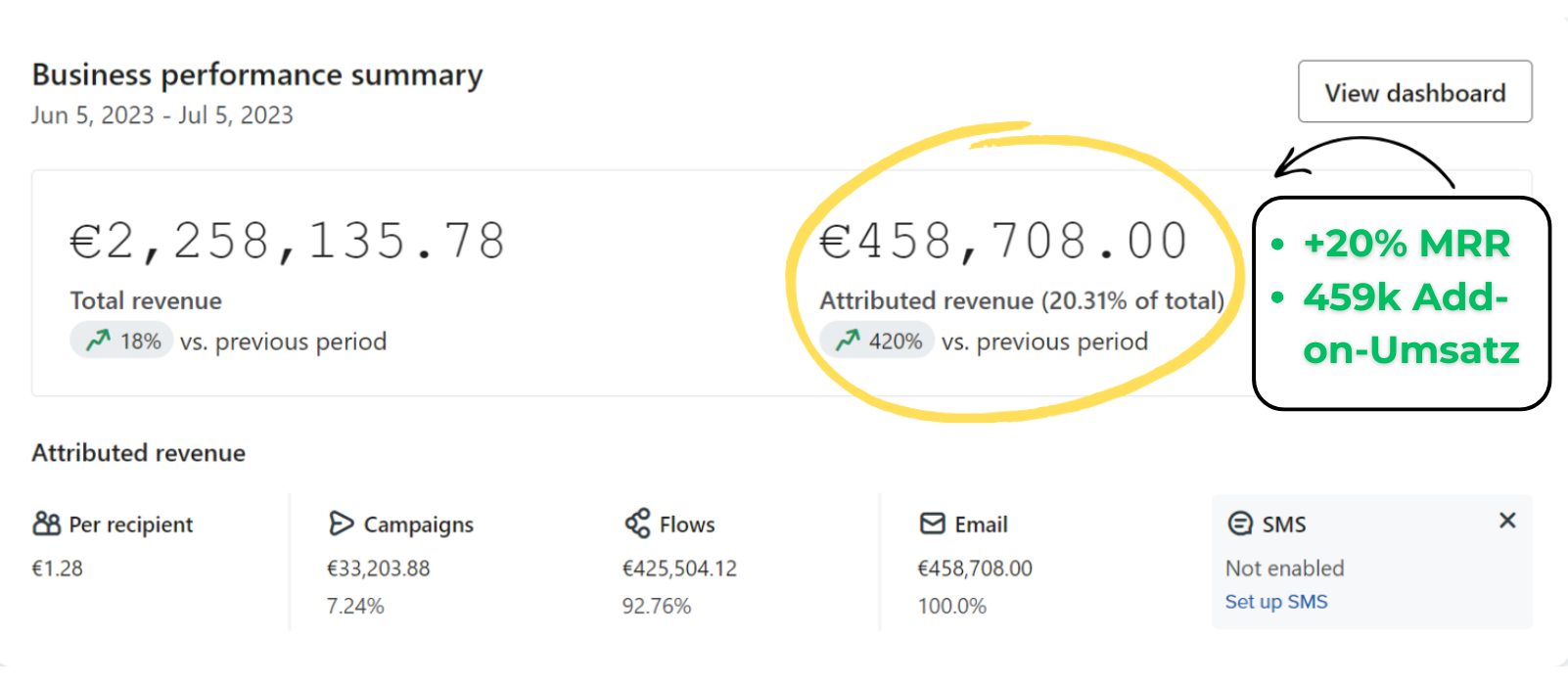
Task: Open the Set up SMS link
Action: (x=1276, y=602)
